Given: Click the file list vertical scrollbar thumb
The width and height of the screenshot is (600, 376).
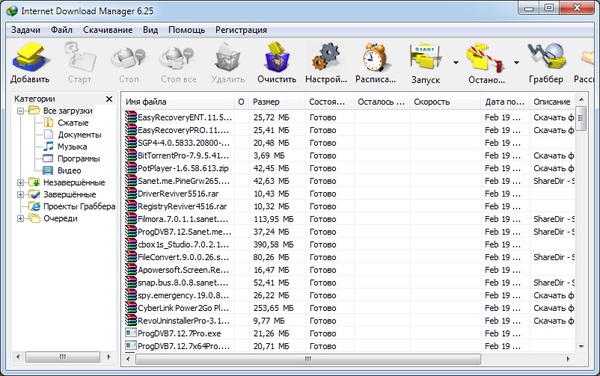Looking at the screenshot, I should [x=582, y=118].
